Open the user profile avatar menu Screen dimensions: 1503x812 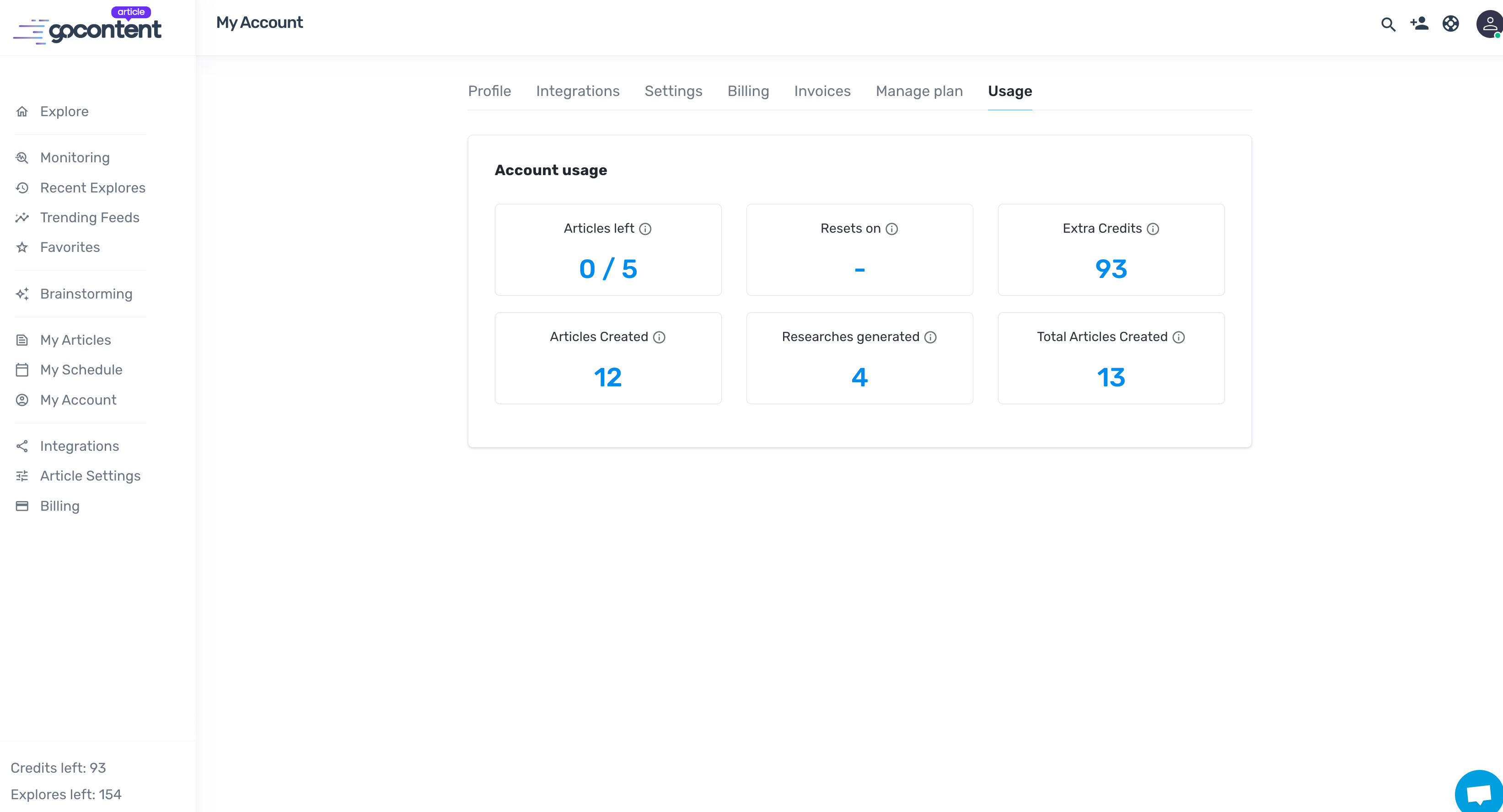point(1489,24)
